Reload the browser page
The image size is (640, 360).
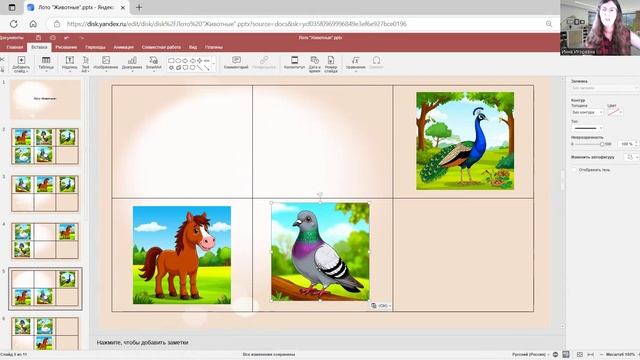coord(13,24)
